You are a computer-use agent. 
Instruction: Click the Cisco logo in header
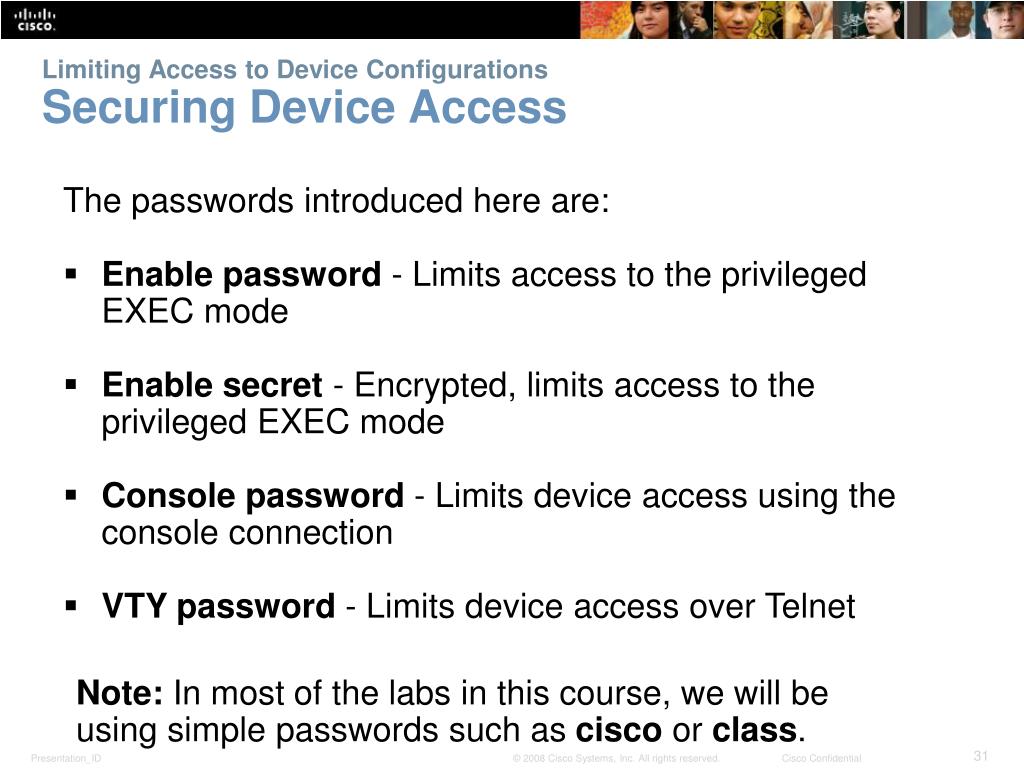point(35,20)
